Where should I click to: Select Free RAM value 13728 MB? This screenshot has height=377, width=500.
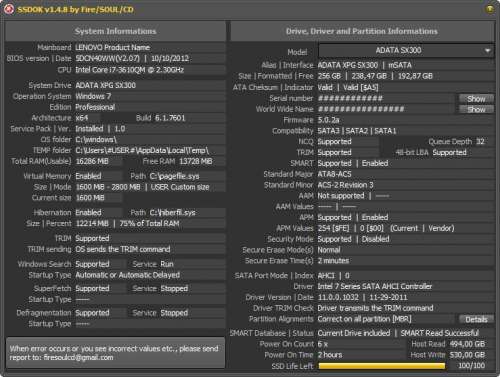196,161
